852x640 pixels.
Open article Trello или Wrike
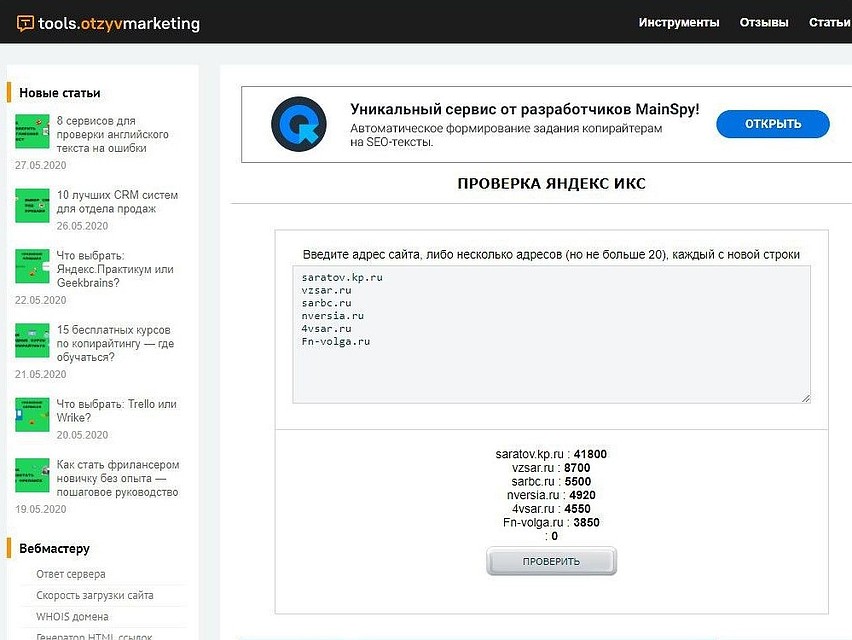tap(116, 411)
